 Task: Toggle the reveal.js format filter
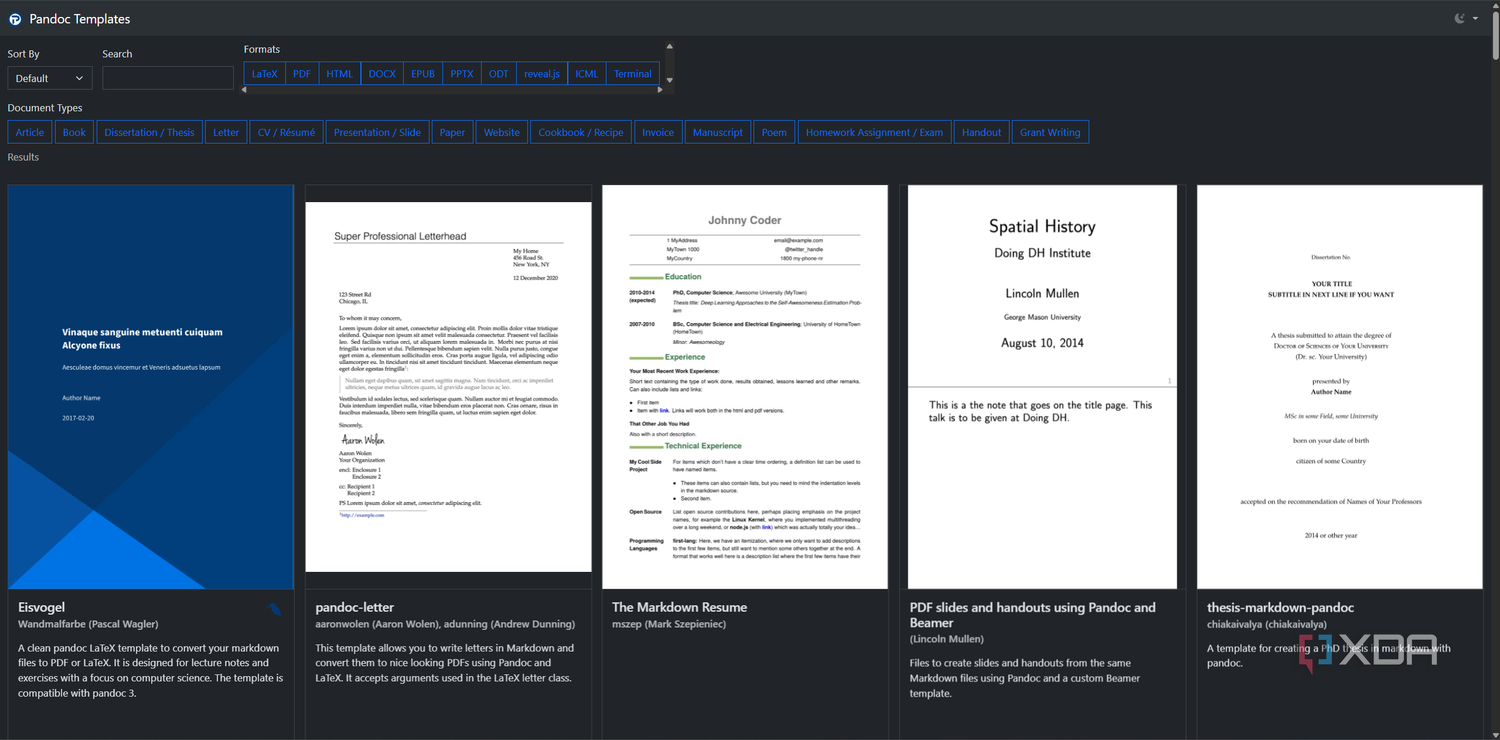tap(542, 74)
